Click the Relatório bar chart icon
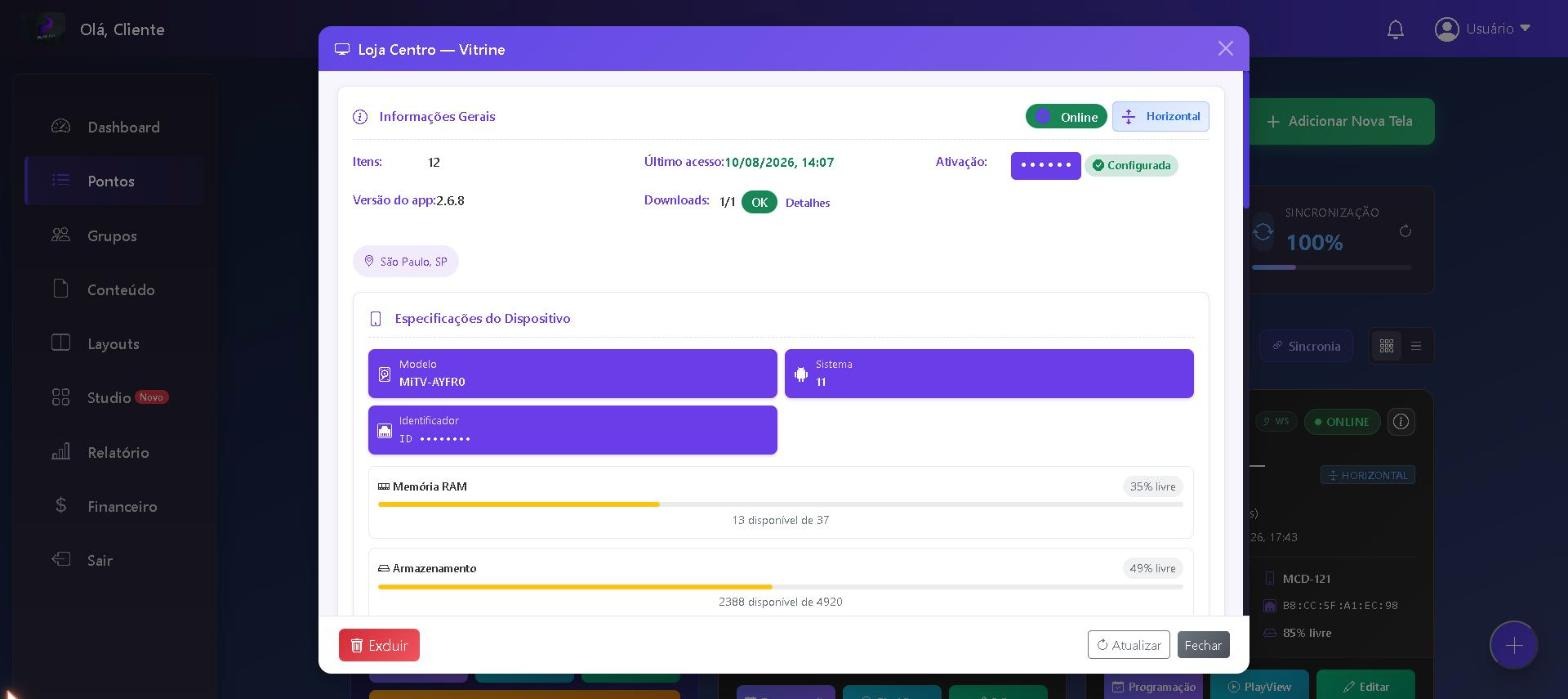This screenshot has width=1568, height=699. click(61, 451)
